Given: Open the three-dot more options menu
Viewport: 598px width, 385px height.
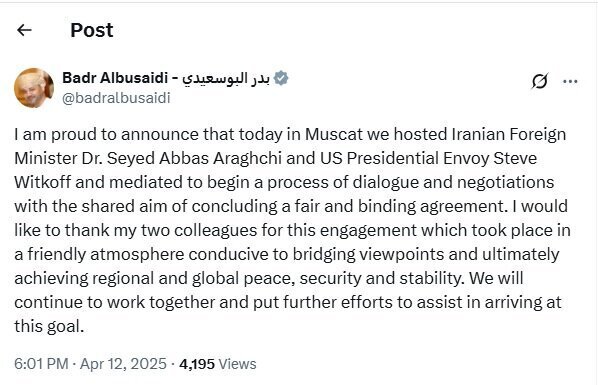Looking at the screenshot, I should [x=570, y=81].
